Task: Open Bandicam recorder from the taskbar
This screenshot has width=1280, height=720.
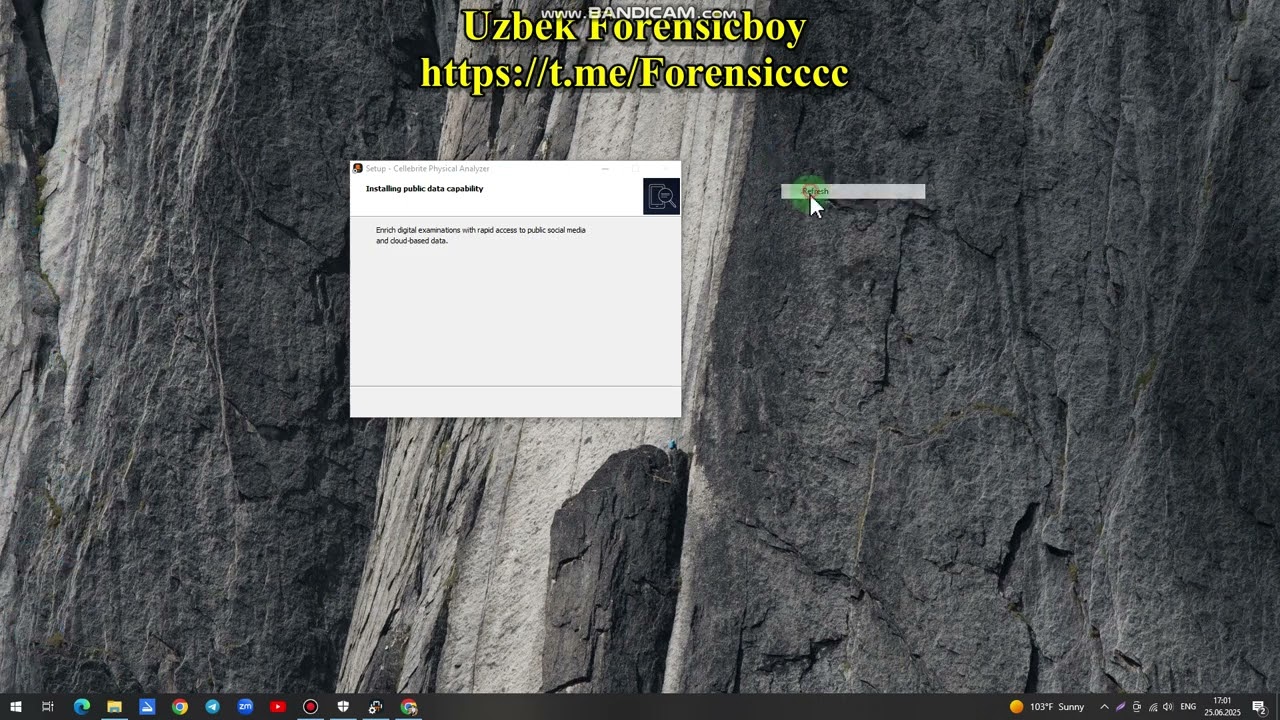Action: coord(310,707)
